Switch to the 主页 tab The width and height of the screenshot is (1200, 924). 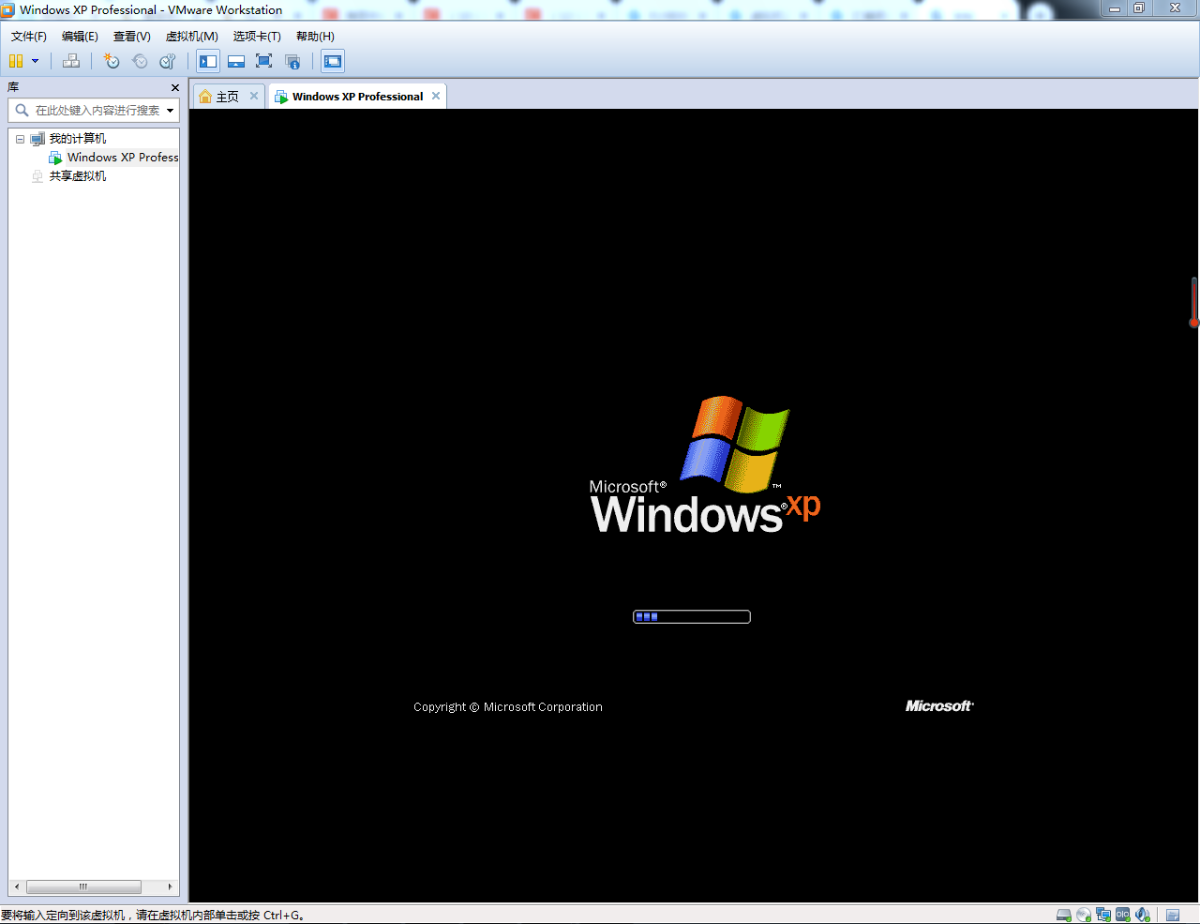coord(228,97)
